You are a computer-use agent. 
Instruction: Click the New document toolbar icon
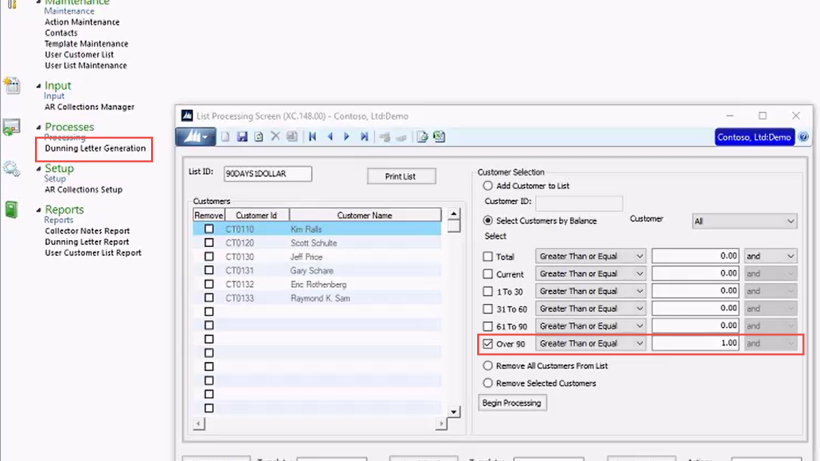coord(225,137)
